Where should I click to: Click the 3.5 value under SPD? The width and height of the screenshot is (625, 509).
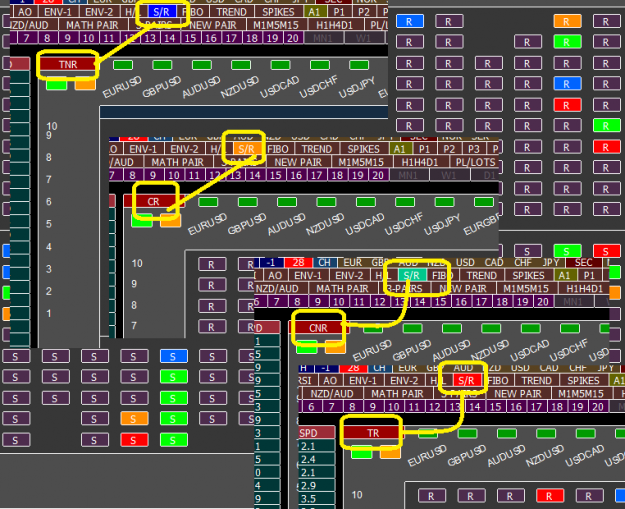pos(317,499)
